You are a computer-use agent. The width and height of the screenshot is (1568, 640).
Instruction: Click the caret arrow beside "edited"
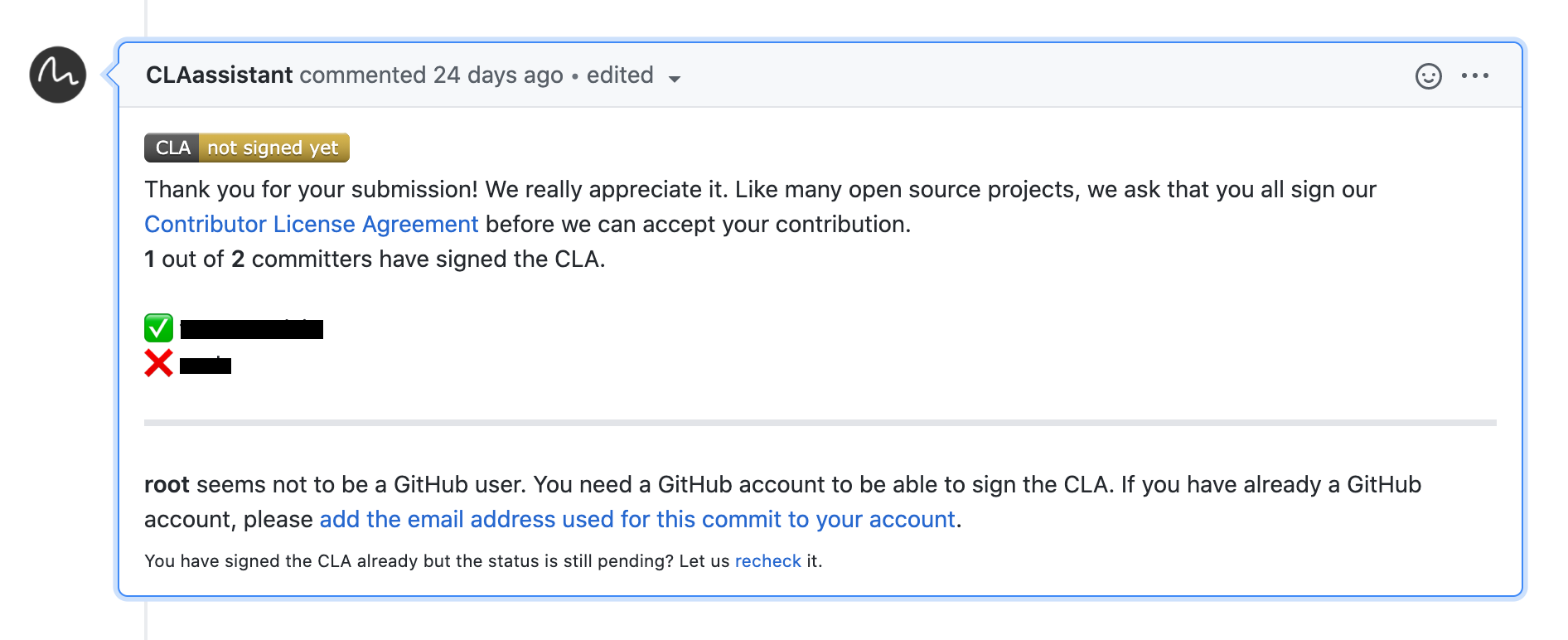click(675, 79)
